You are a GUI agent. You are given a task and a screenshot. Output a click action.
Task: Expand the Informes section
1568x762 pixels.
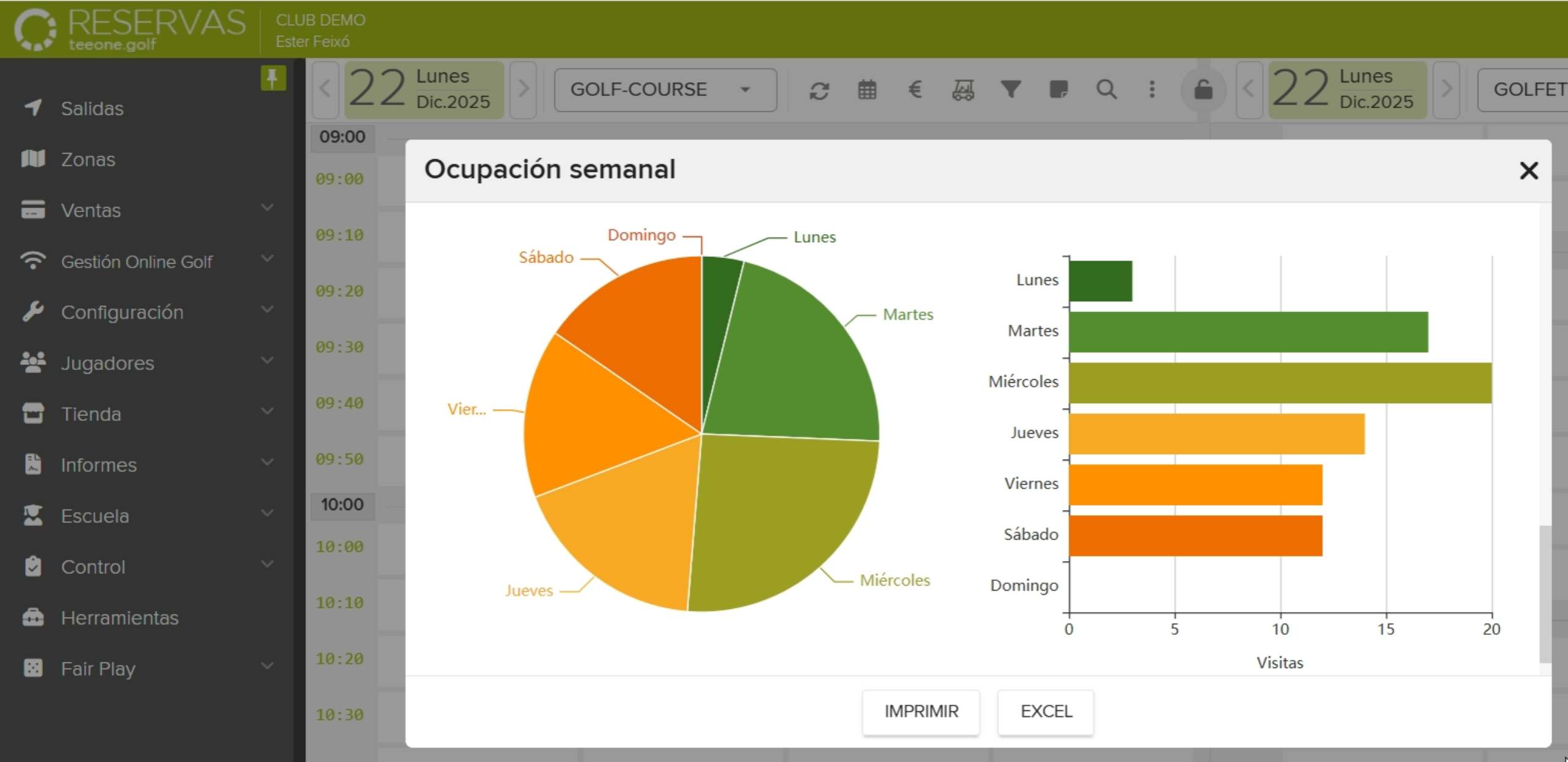pos(98,465)
